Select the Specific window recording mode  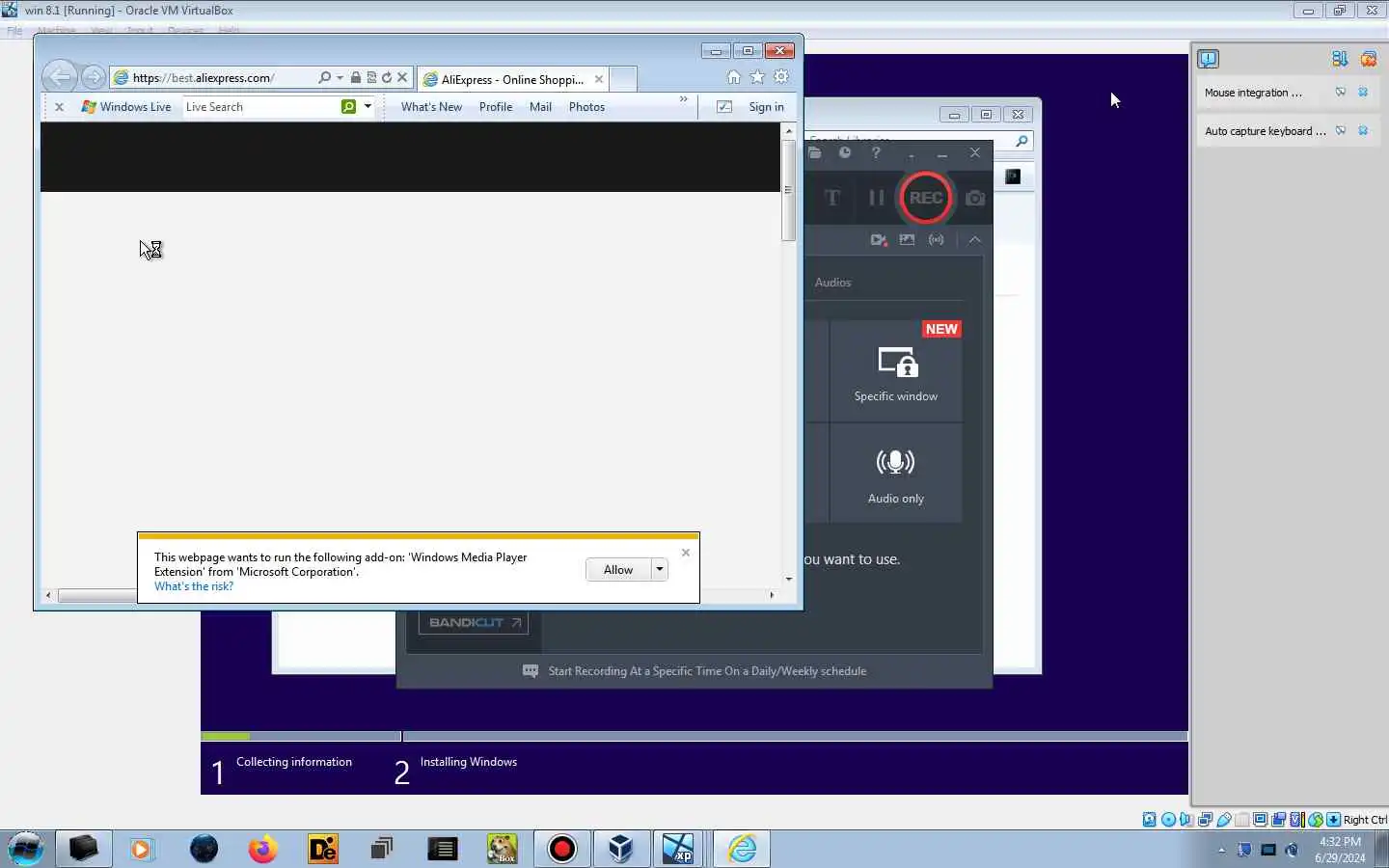896,372
